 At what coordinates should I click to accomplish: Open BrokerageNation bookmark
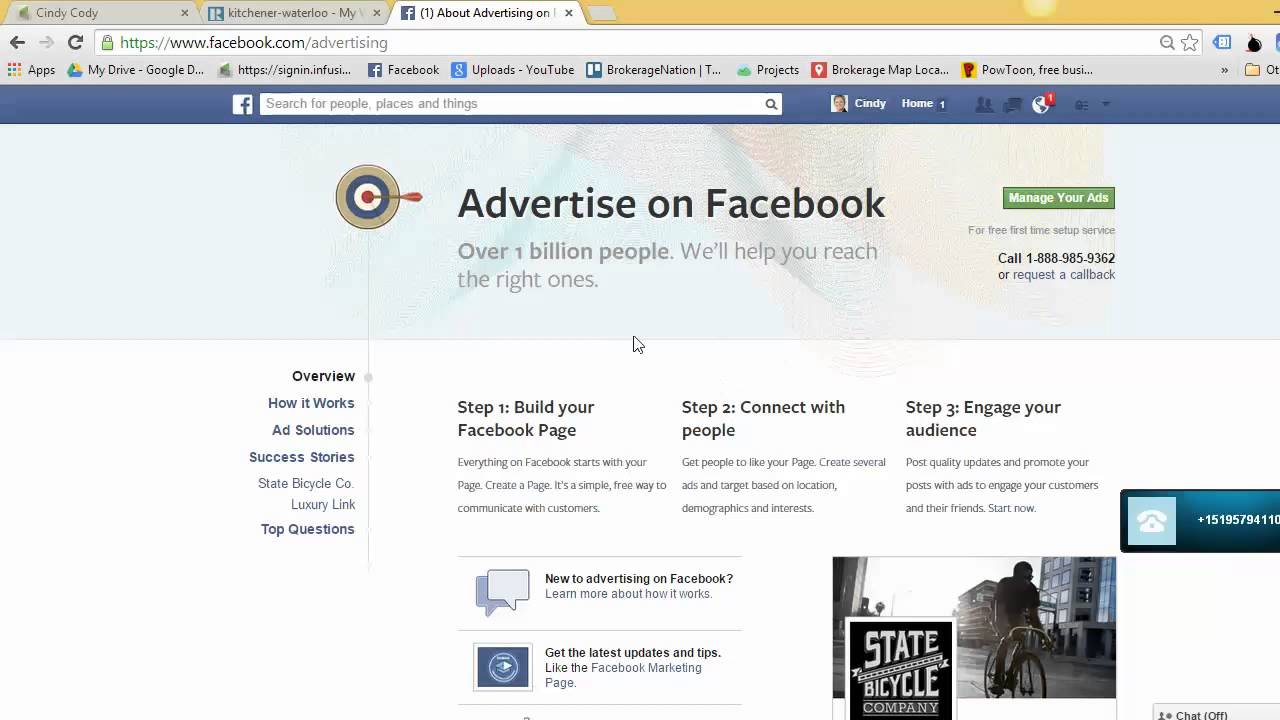click(654, 70)
